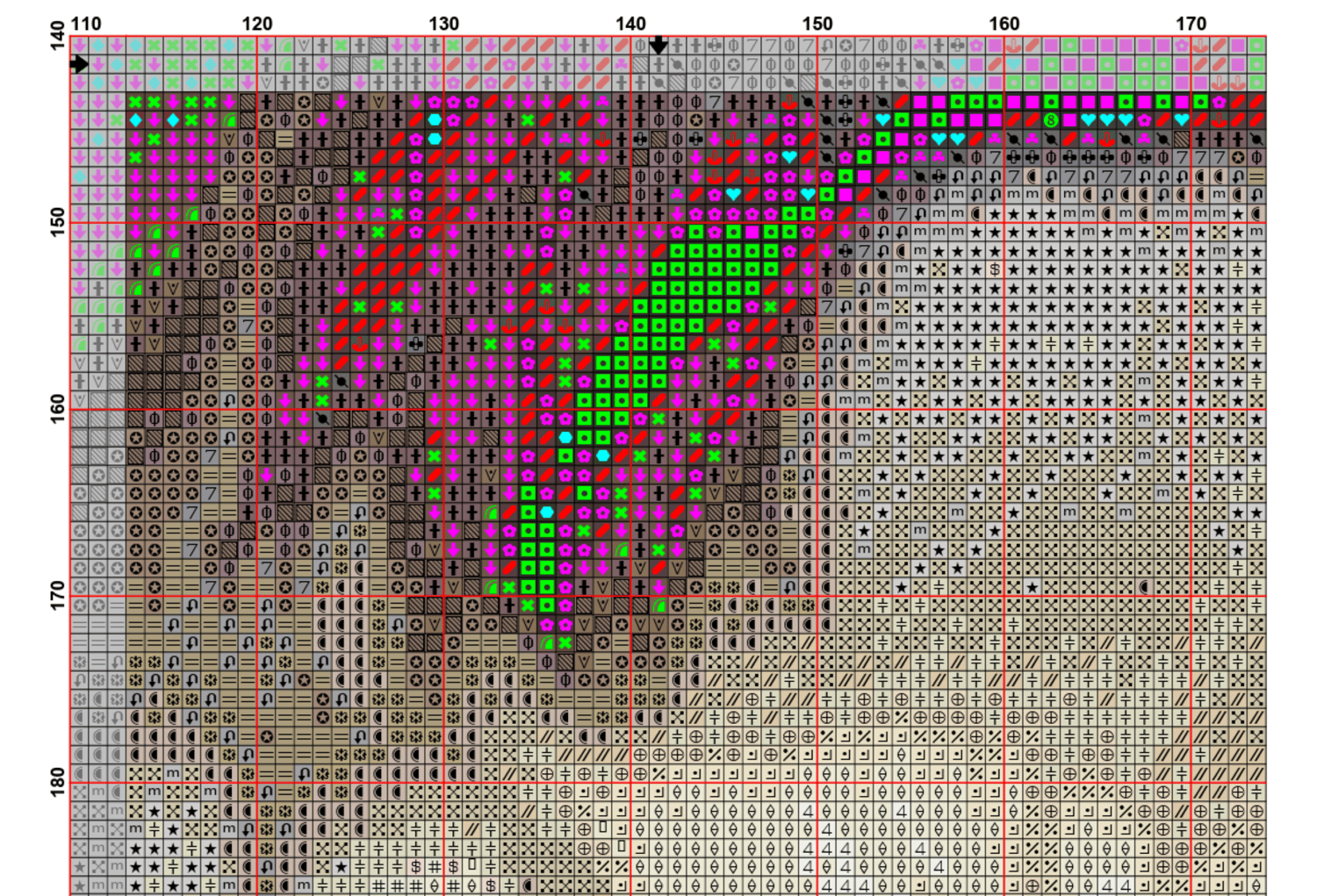This screenshot has width=1317, height=896.
Task: Click the rotated row number 150 on left axis
Action: coord(58,223)
